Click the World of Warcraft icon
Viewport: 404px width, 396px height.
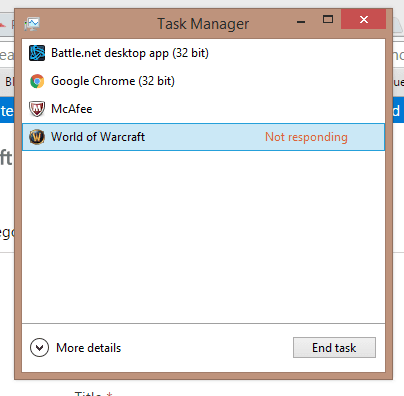pos(37,137)
